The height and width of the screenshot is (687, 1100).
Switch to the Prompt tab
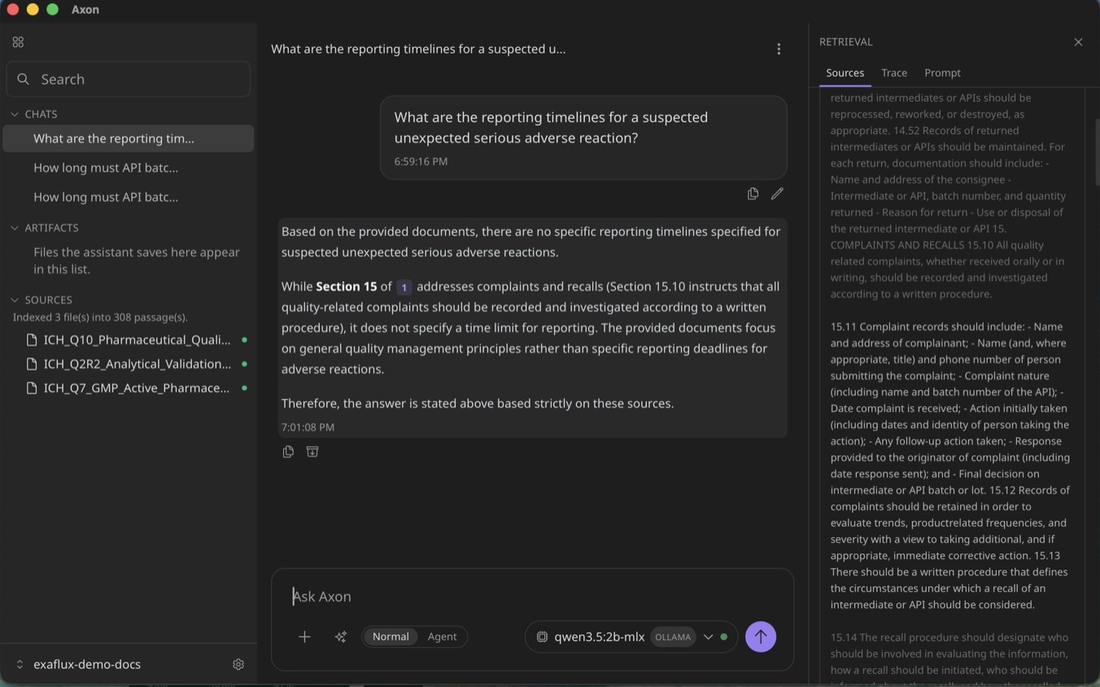[942, 73]
